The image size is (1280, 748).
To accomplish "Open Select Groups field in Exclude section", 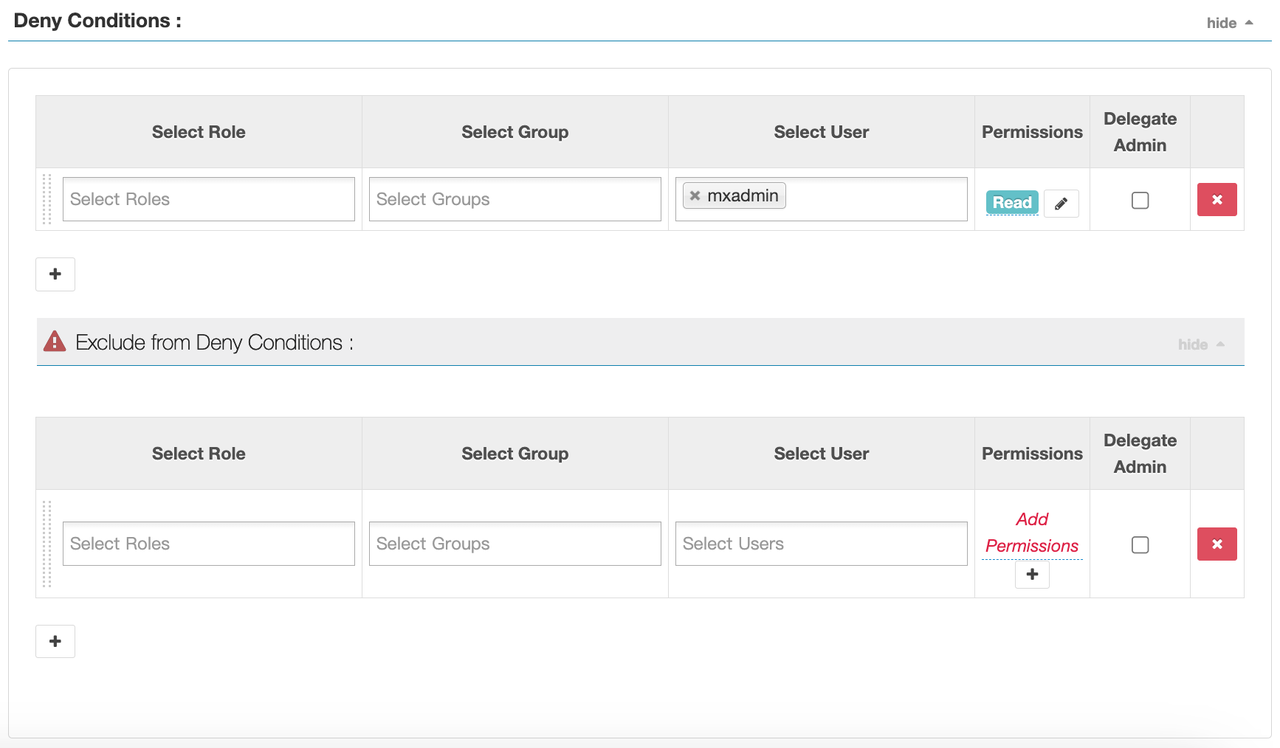I will (515, 544).
